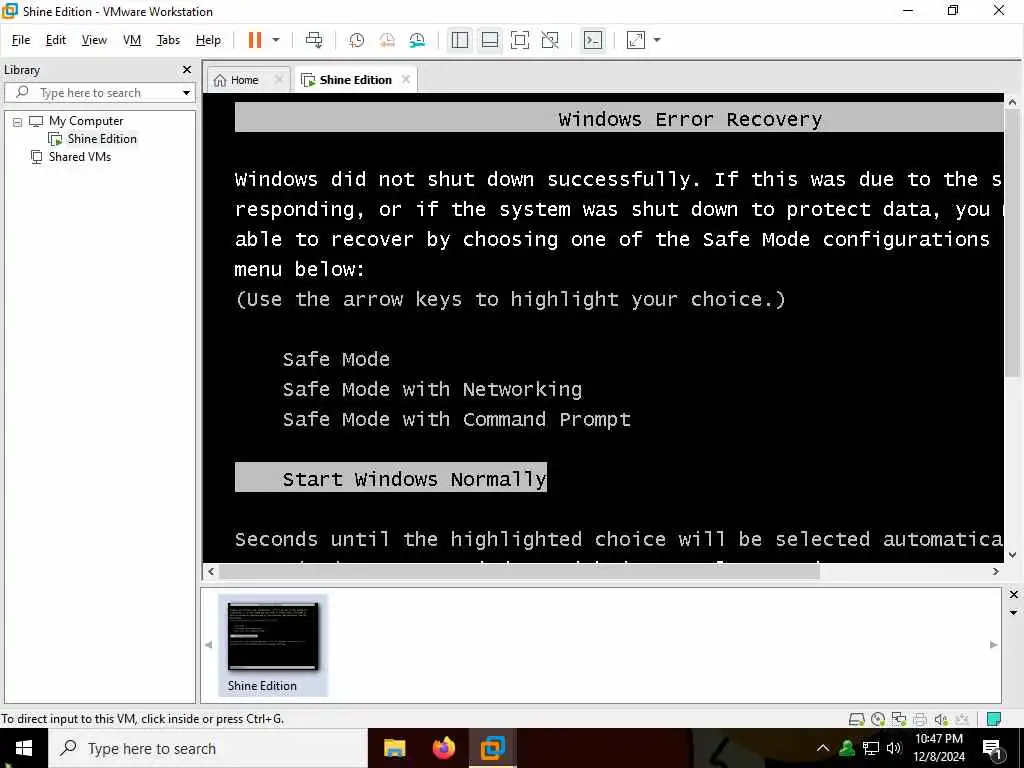The width and height of the screenshot is (1024, 768).
Task: Click the hard disk device status icon
Action: click(x=856, y=719)
